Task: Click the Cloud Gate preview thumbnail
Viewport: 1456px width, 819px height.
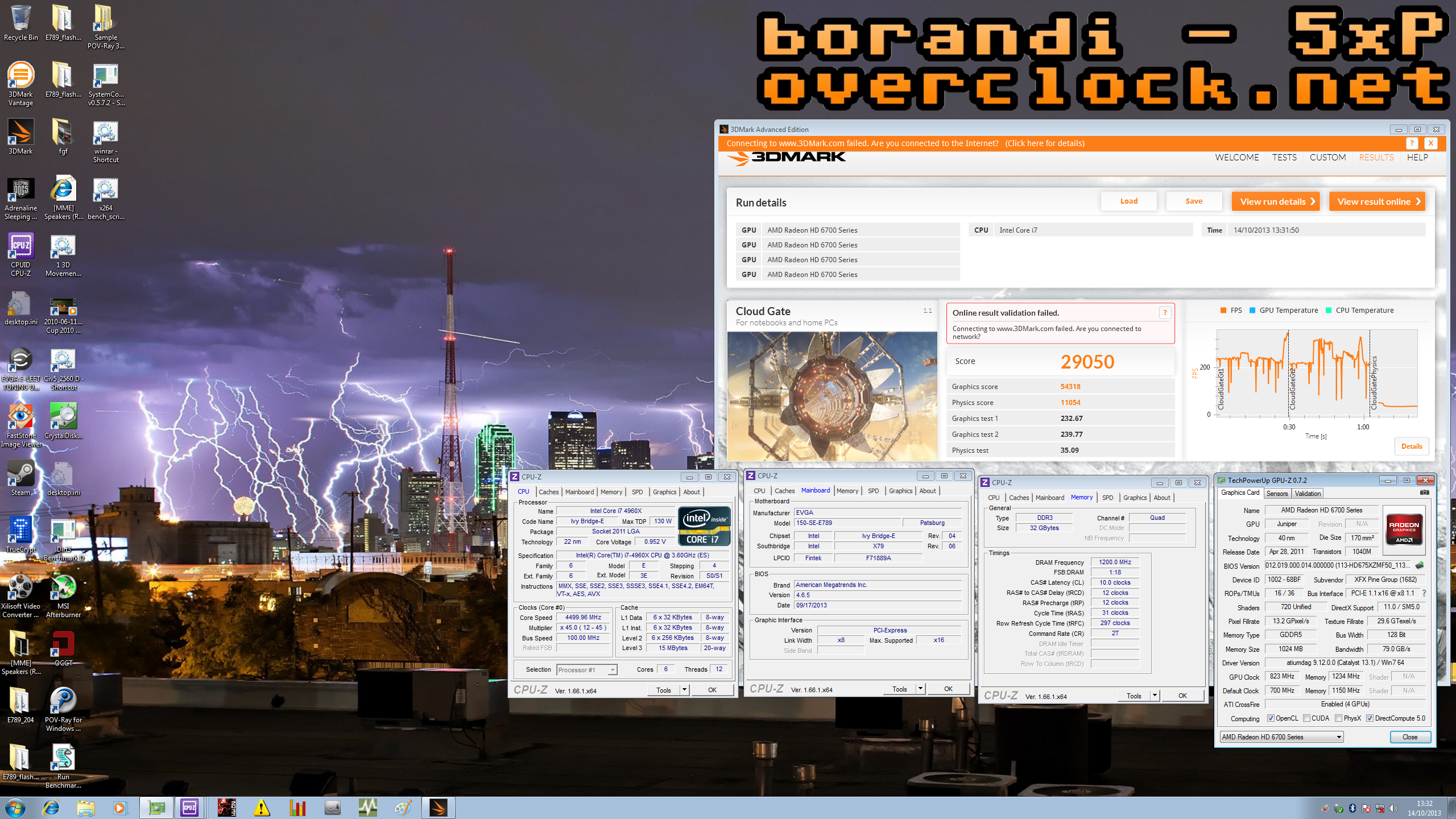Action: click(x=832, y=396)
